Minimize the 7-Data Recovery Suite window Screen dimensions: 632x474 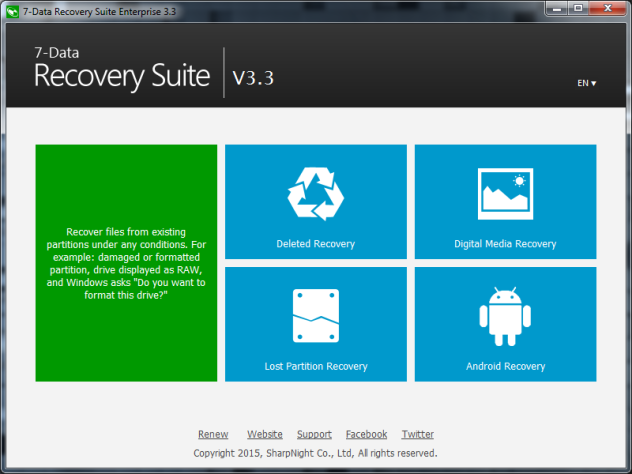click(x=557, y=8)
